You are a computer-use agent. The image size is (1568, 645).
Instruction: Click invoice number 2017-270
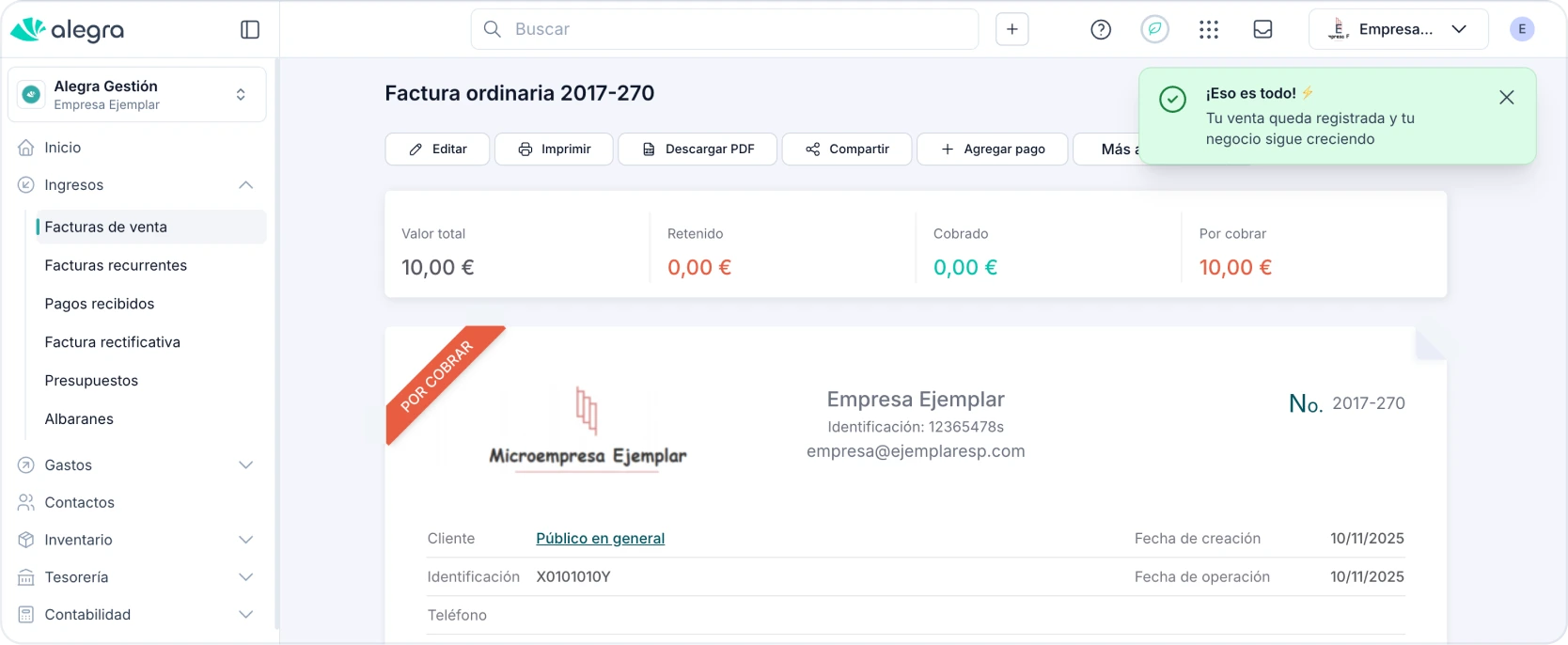click(x=1369, y=403)
